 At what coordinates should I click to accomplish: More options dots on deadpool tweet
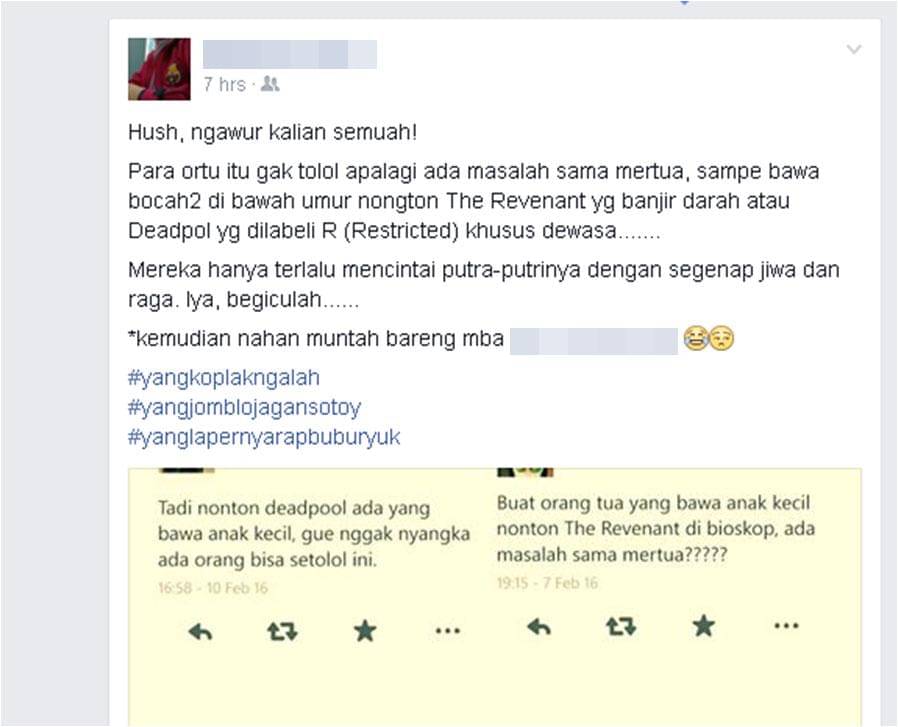[448, 631]
